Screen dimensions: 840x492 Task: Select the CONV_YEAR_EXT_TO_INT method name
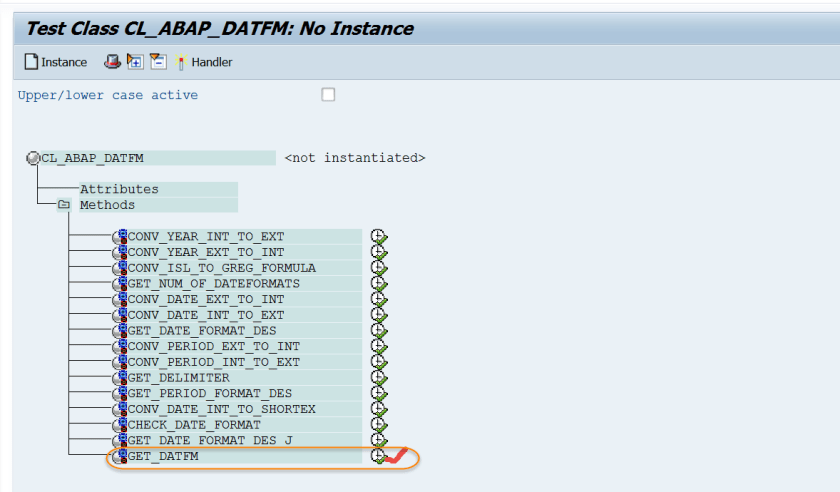(x=206, y=252)
